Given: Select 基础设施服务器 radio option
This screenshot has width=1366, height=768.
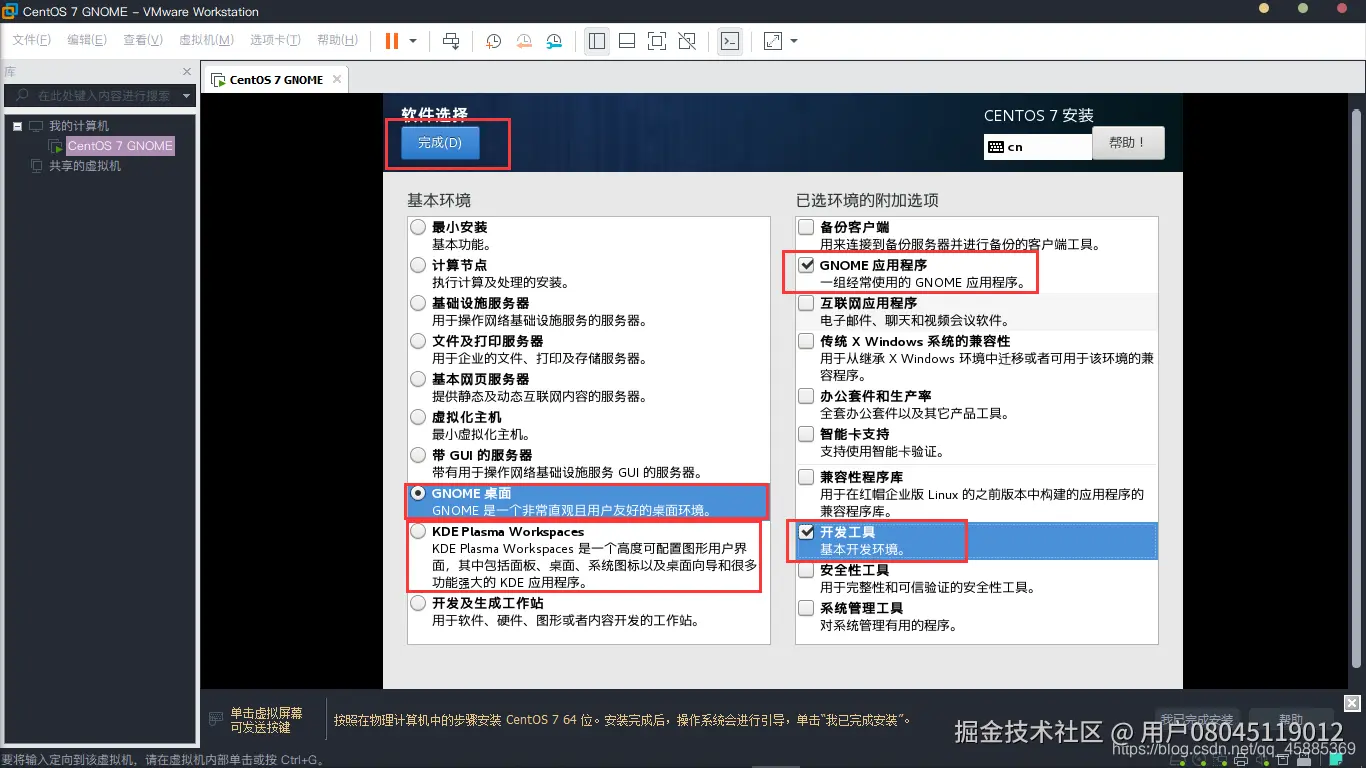Looking at the screenshot, I should [418, 303].
